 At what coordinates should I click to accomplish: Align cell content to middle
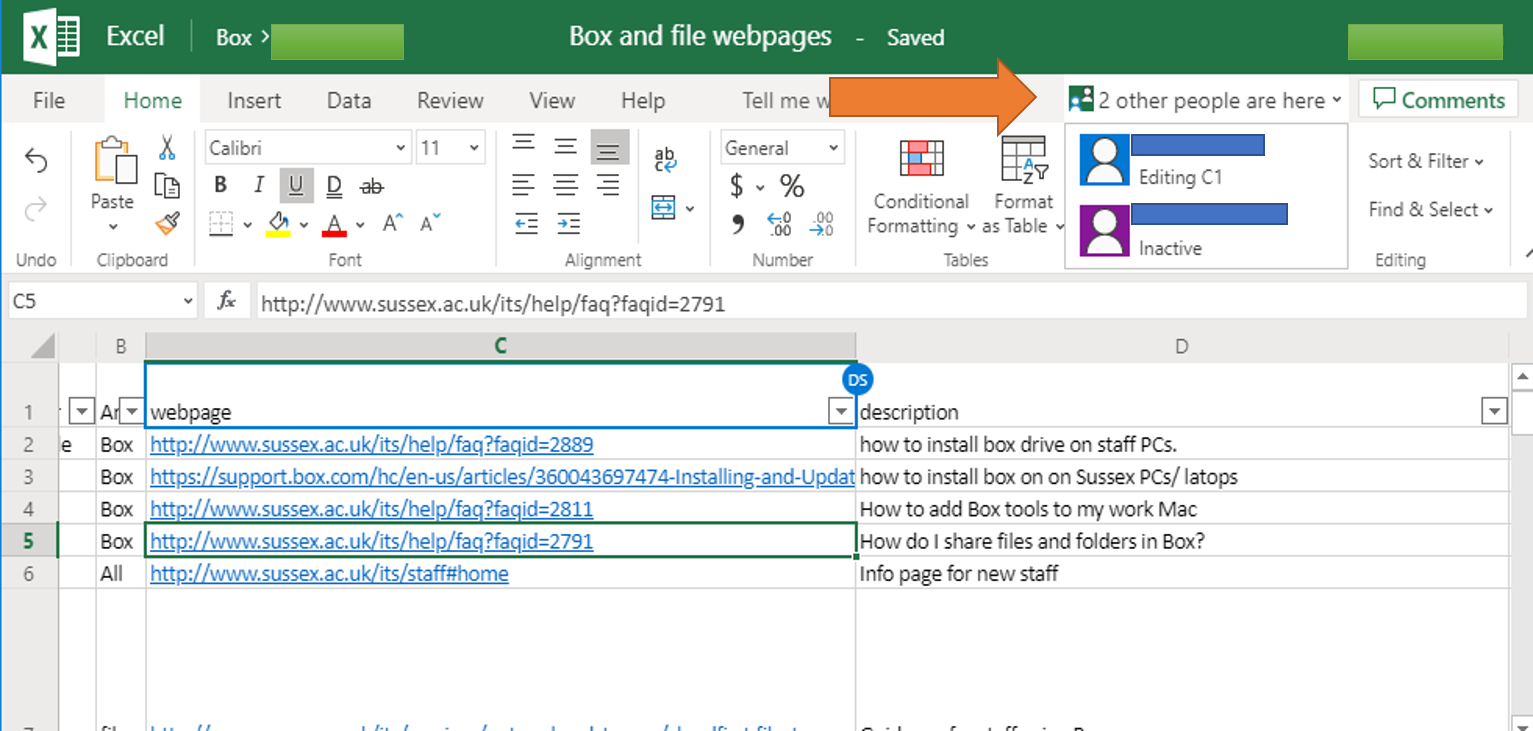[566, 146]
